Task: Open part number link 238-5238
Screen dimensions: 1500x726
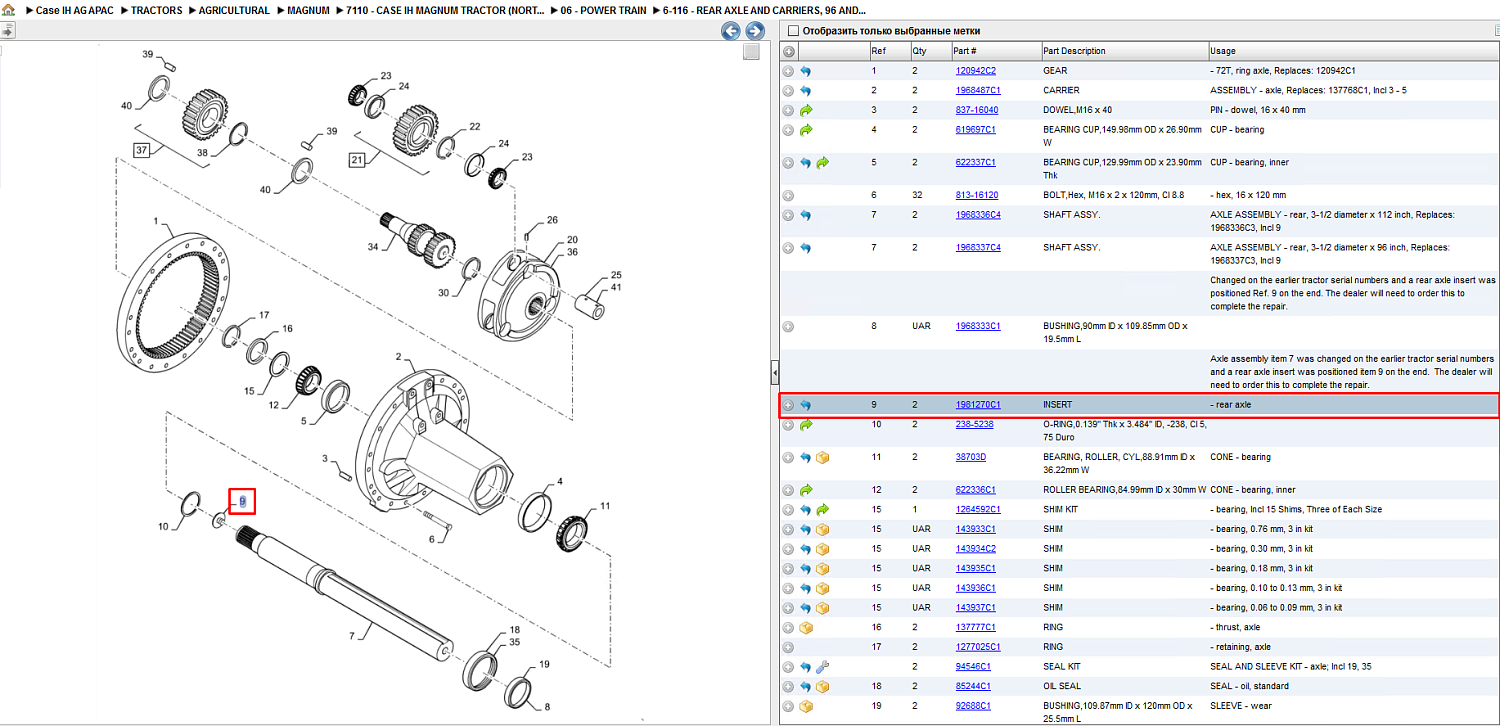Action: point(974,424)
